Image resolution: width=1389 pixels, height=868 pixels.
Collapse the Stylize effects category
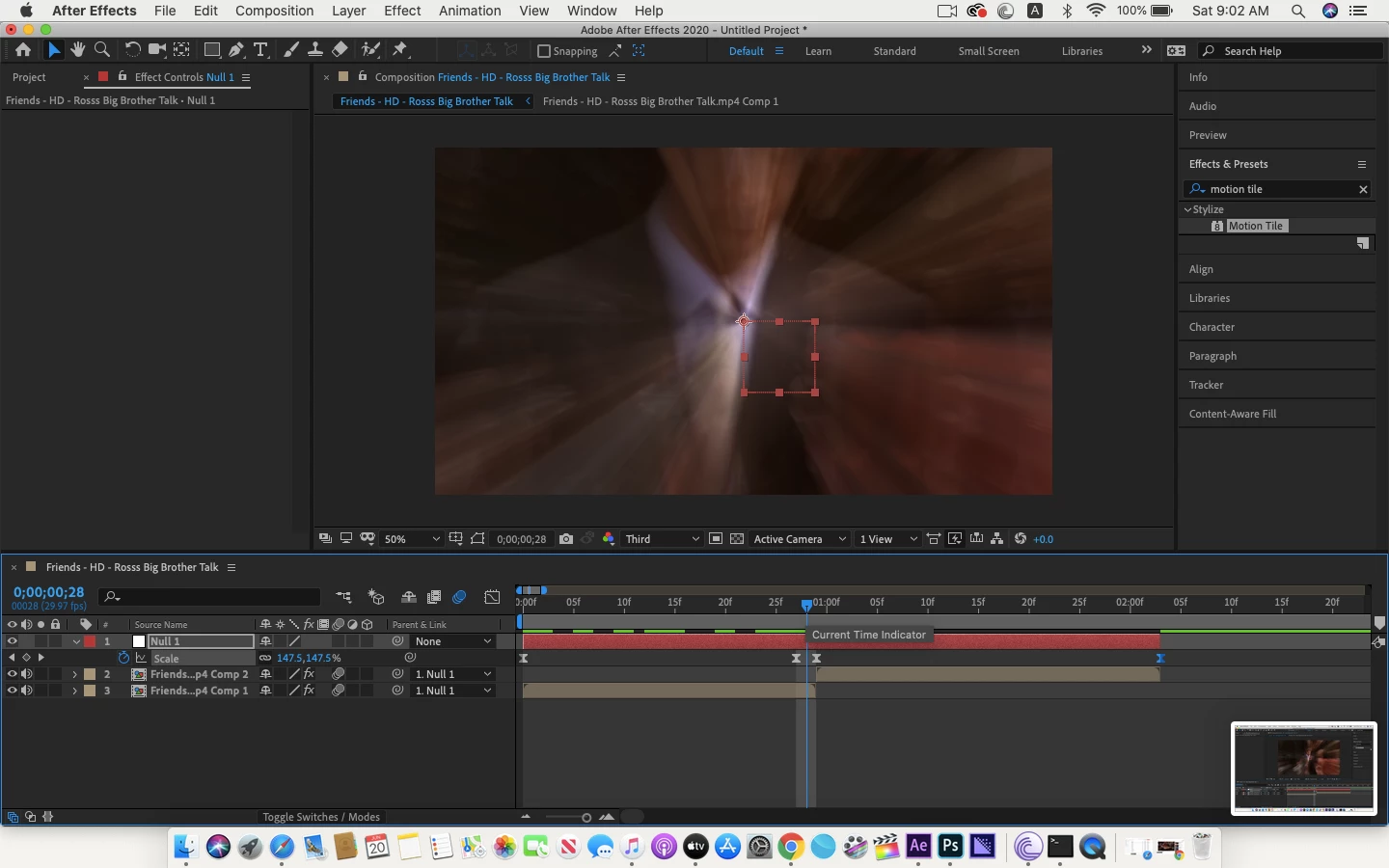pyautogui.click(x=1187, y=209)
